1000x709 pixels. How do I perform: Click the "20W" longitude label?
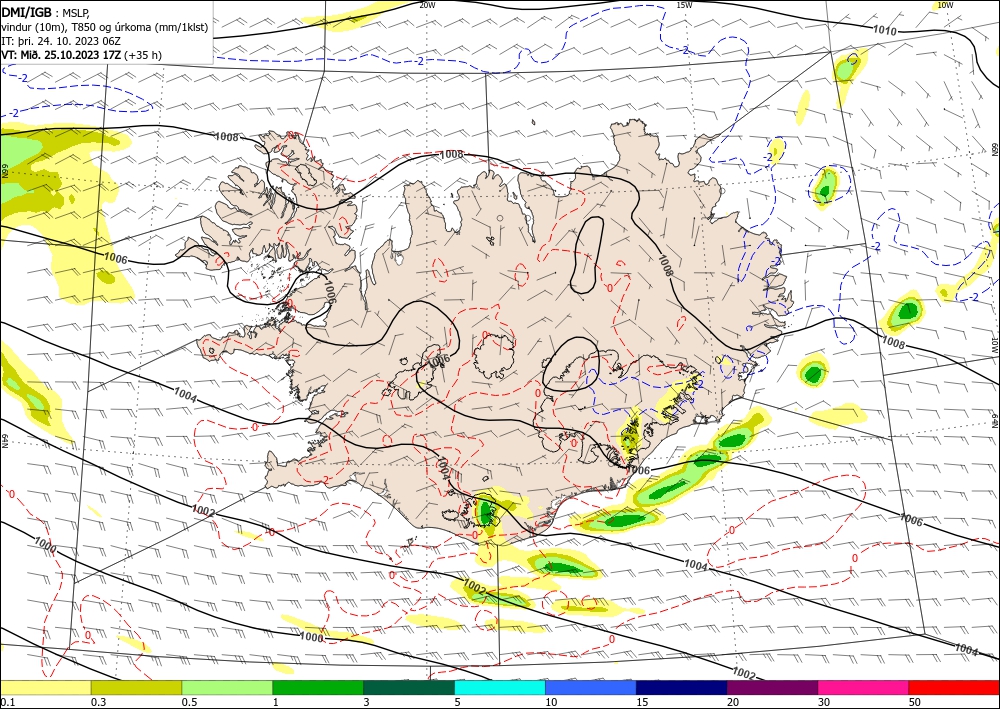pyautogui.click(x=428, y=5)
